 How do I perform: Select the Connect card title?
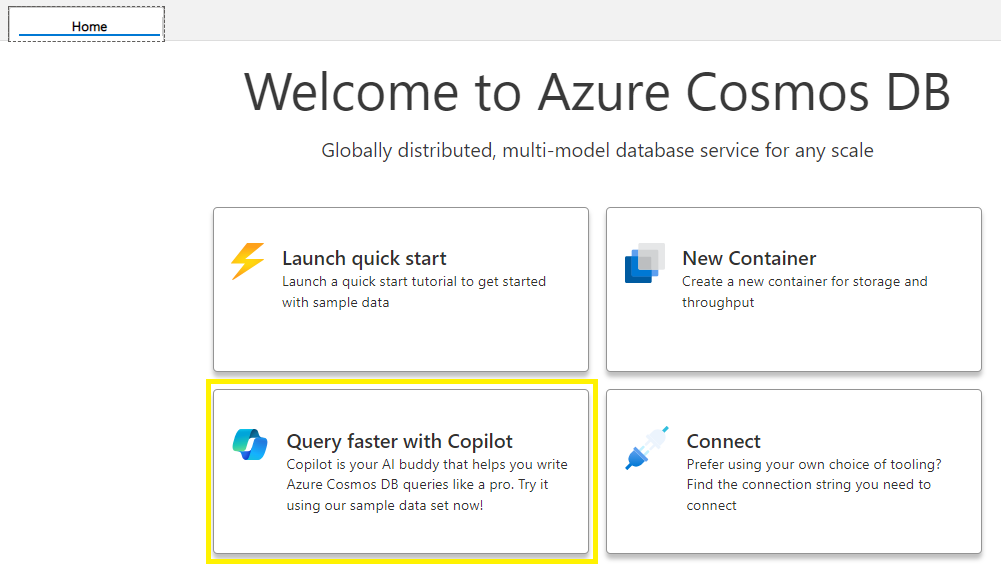pos(723,441)
